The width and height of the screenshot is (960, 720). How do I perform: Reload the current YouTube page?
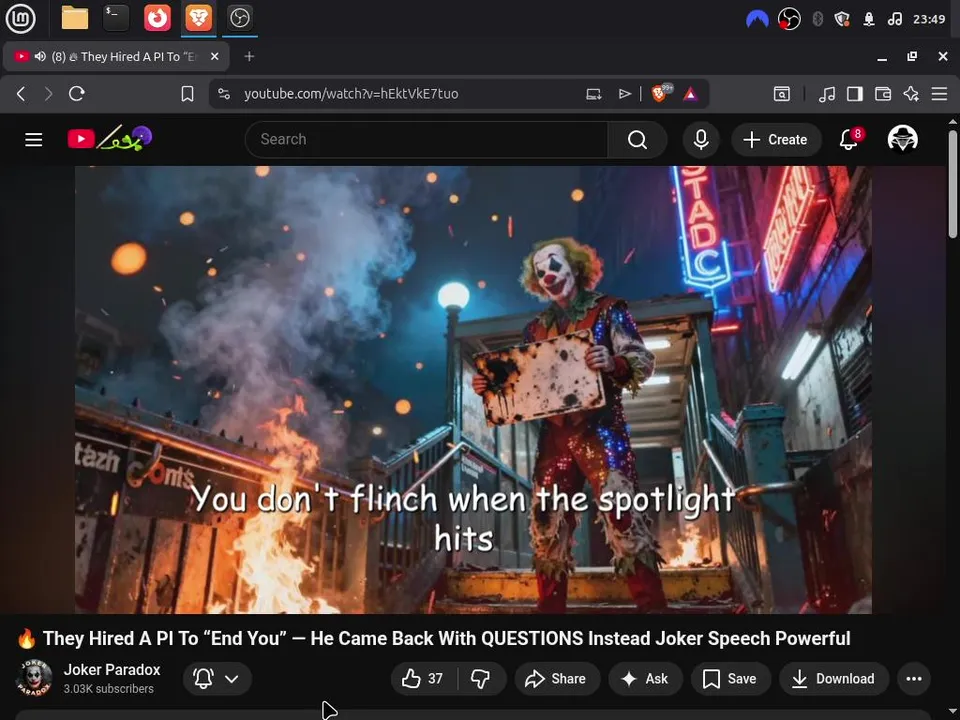[x=77, y=94]
